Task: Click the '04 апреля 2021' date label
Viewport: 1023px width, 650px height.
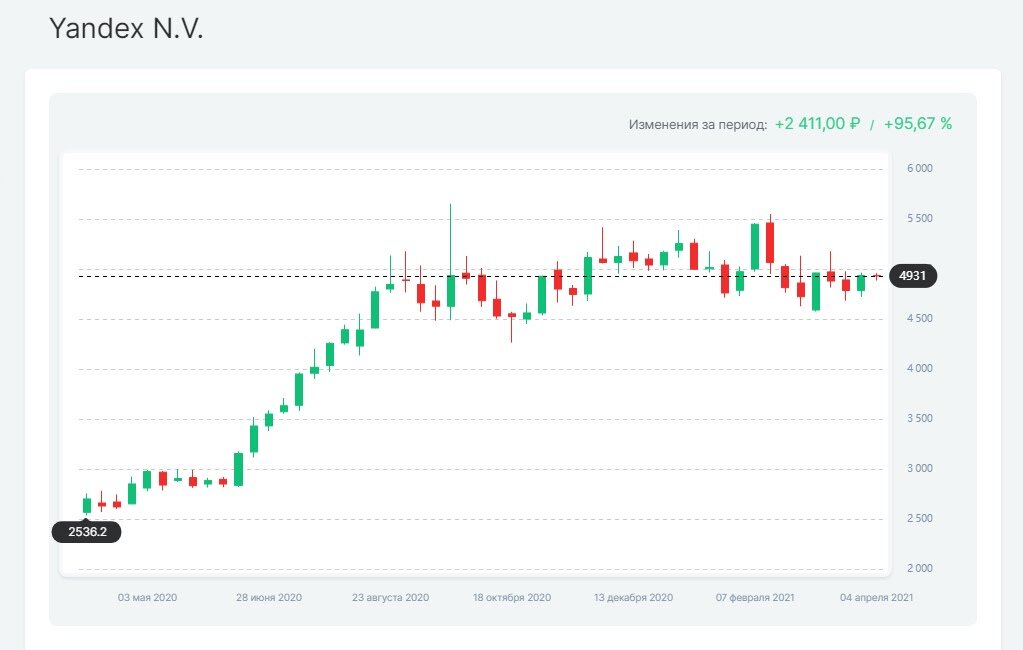Action: tap(876, 597)
